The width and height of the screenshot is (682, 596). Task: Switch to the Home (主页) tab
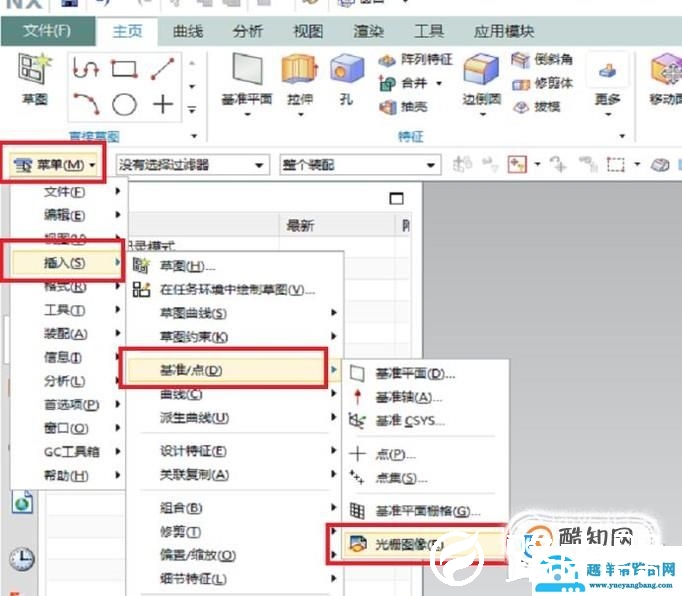(127, 31)
